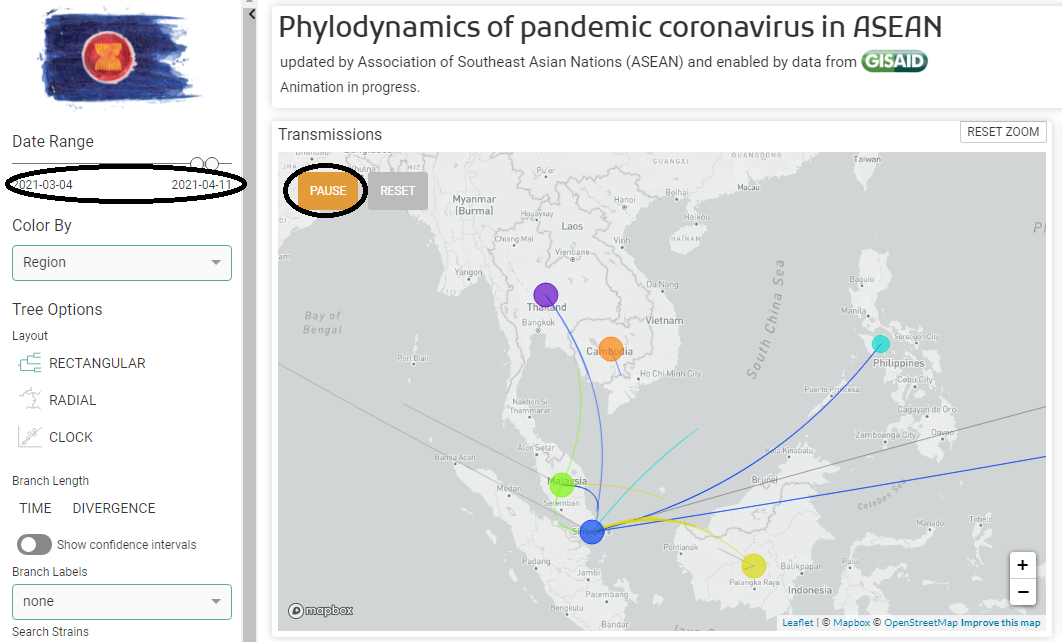
Task: Set branch length to DIVERGENCE
Action: 114,508
